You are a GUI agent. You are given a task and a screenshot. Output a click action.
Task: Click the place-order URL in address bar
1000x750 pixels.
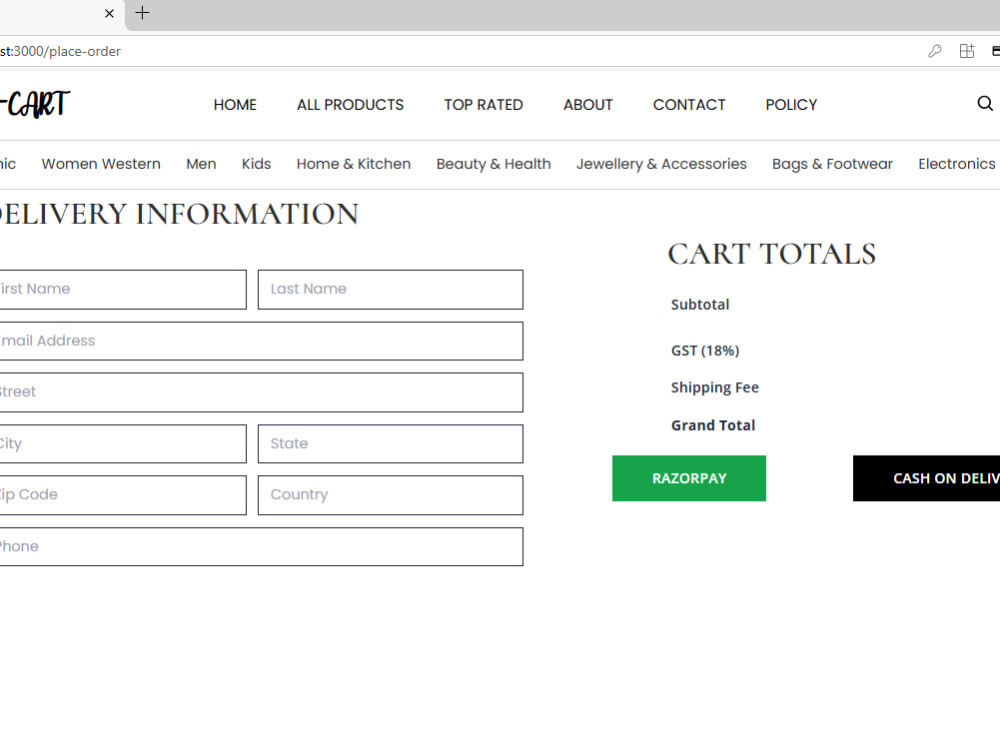(x=61, y=51)
